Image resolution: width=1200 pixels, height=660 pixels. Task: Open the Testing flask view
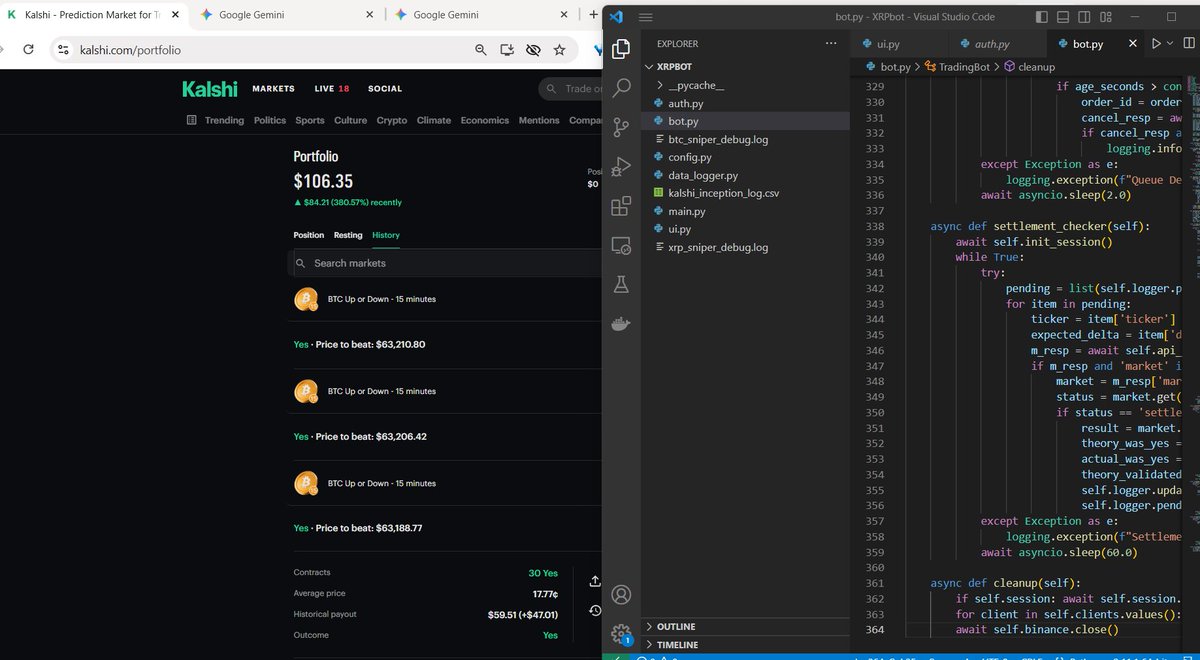point(621,284)
